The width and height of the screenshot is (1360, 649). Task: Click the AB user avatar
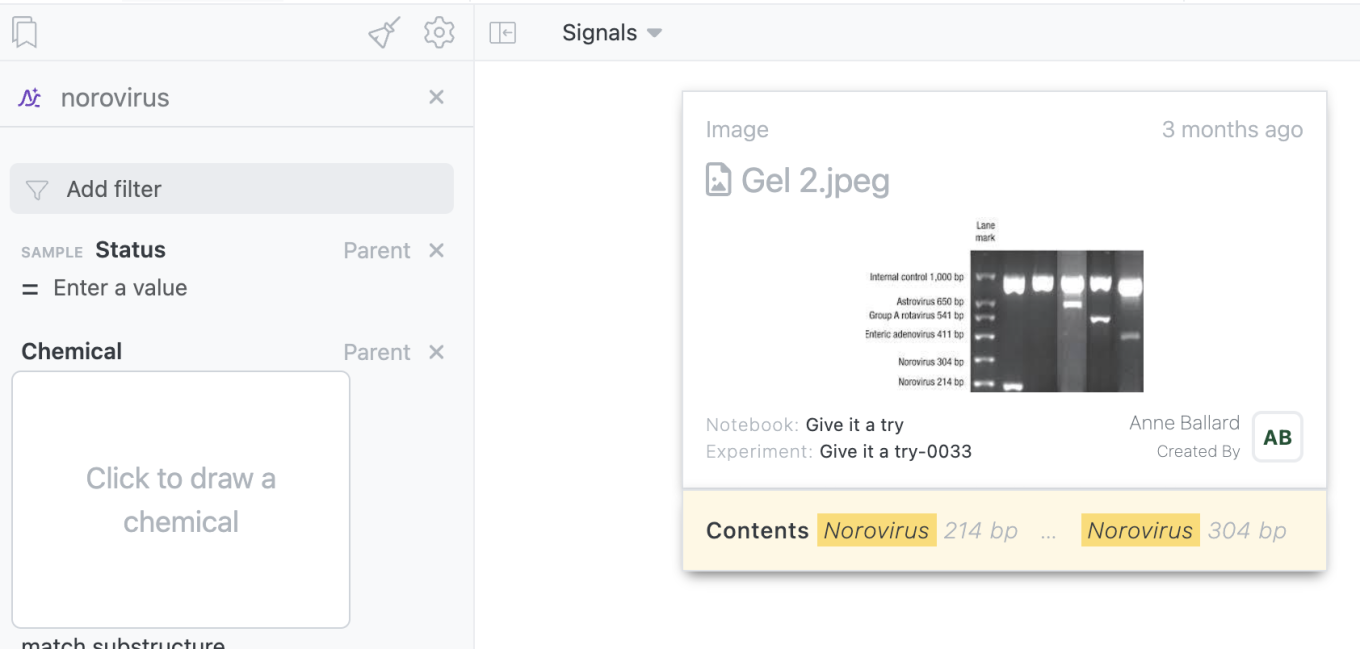click(1277, 437)
